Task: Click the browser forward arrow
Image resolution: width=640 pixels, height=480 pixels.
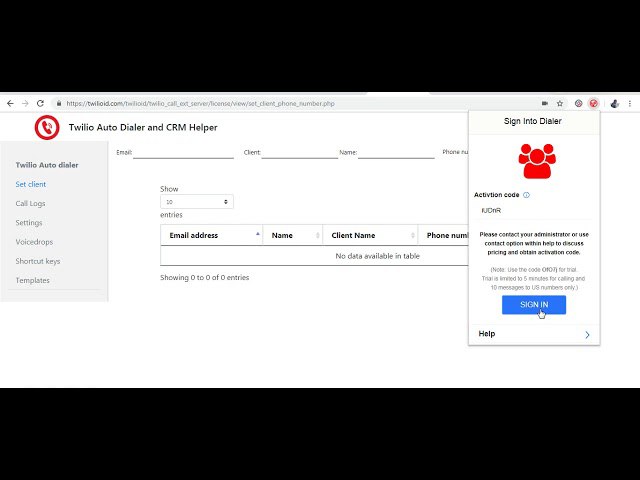Action: click(x=25, y=104)
